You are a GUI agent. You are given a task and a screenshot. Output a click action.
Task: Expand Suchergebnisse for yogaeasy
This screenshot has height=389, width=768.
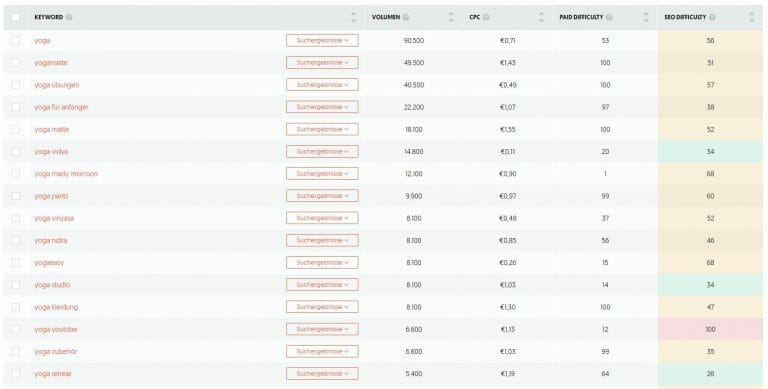322,263
